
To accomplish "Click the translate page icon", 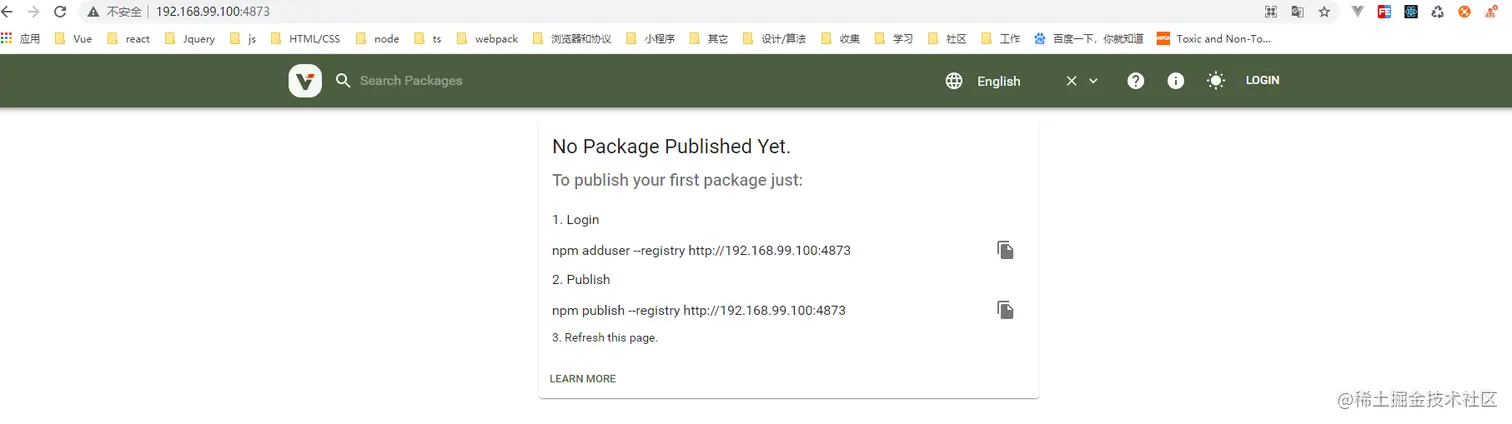I will 1297,12.
